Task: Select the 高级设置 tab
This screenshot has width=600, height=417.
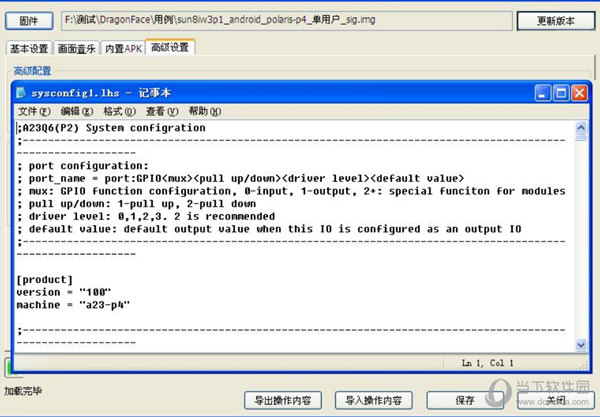Action: (170, 47)
